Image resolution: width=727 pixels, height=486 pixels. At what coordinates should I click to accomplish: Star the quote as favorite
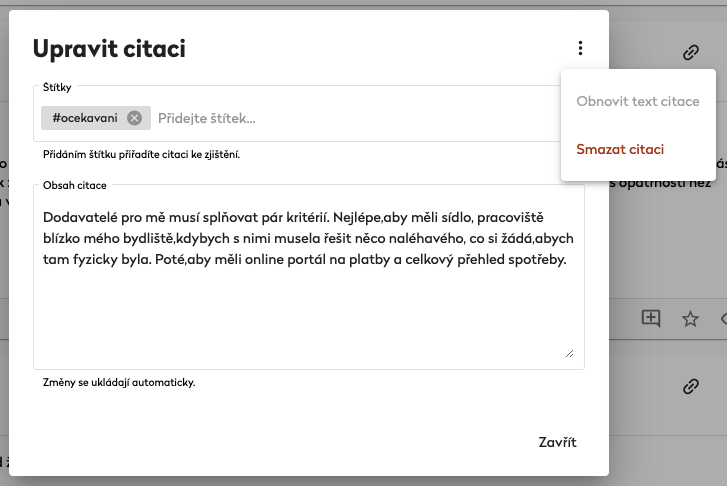pyautogui.click(x=690, y=319)
